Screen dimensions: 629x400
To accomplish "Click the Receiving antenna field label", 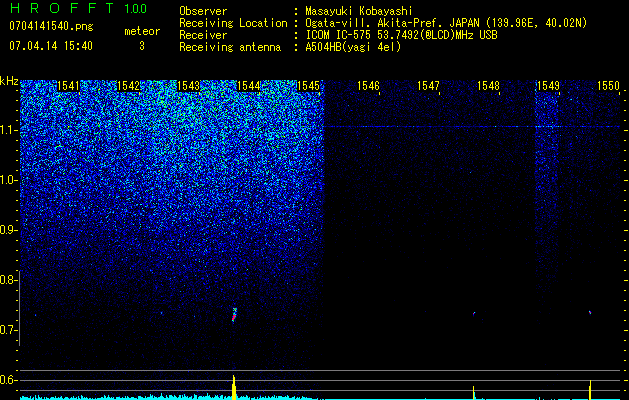I will pos(230,47).
